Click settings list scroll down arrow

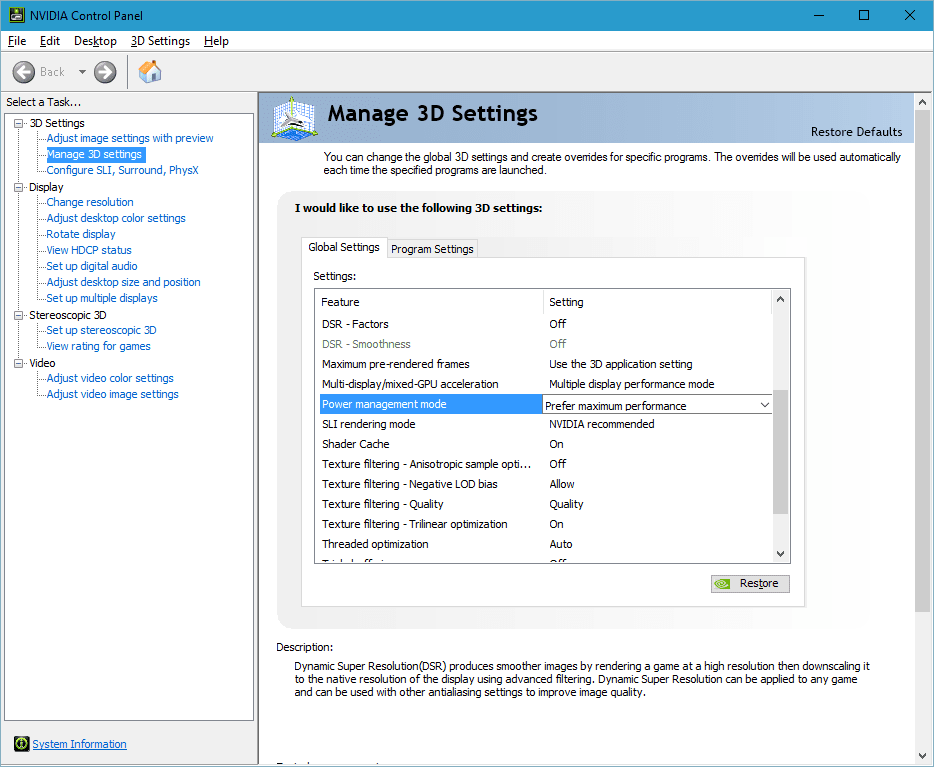click(780, 554)
